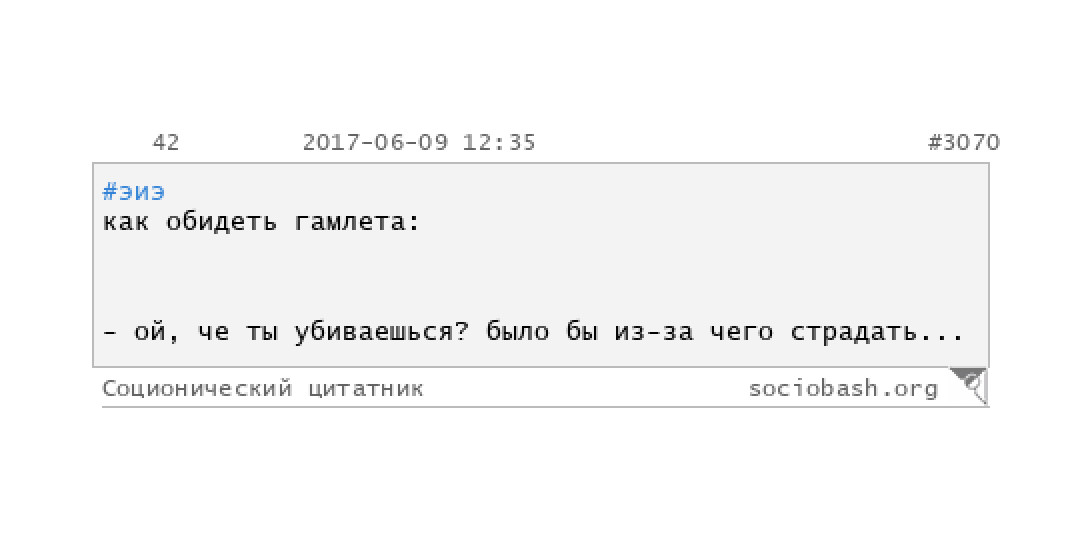Open the #эиэ hashtag link
Viewport: 1066px width, 554px height.
(133, 192)
